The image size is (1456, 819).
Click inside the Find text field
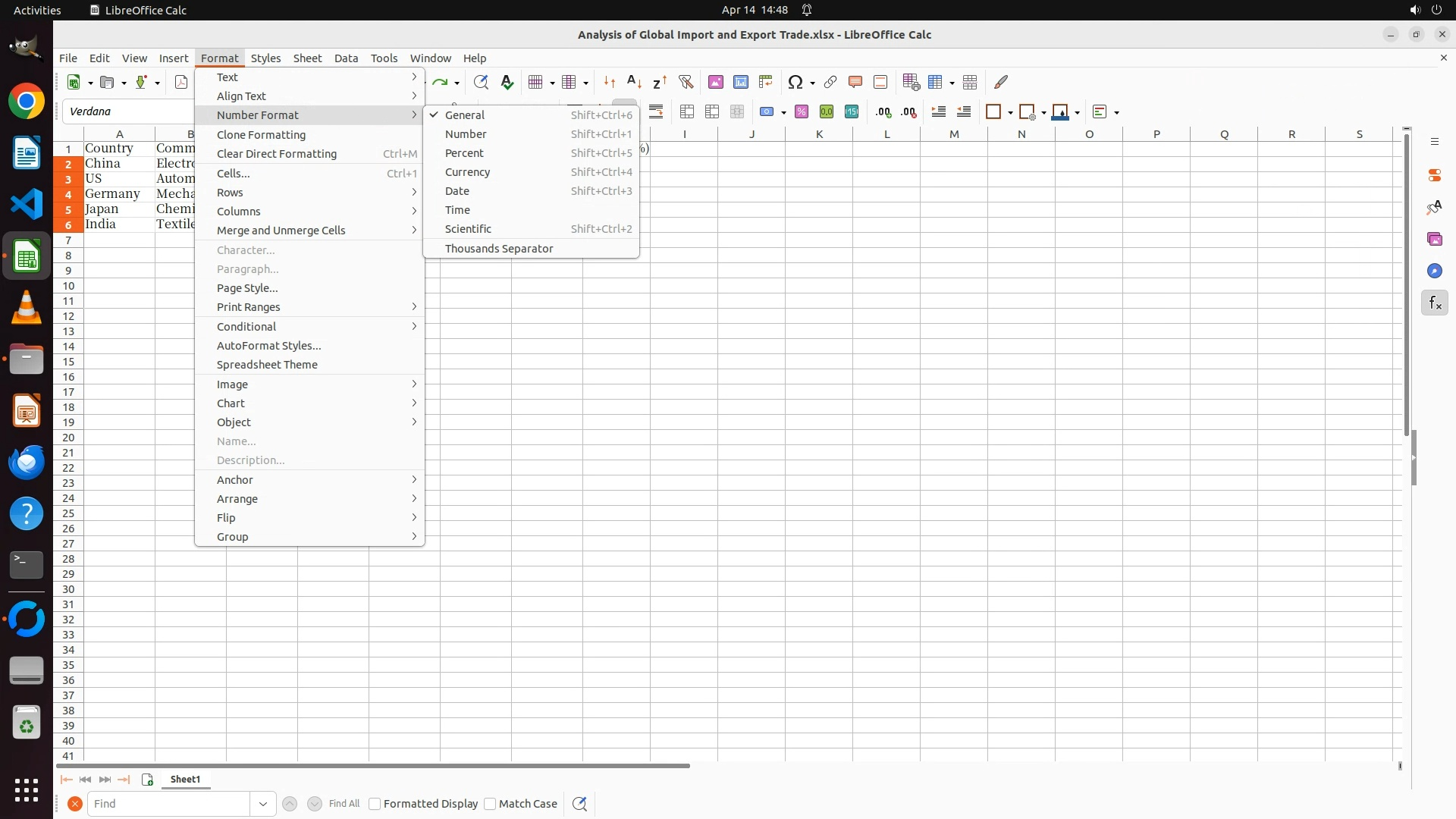tap(168, 804)
